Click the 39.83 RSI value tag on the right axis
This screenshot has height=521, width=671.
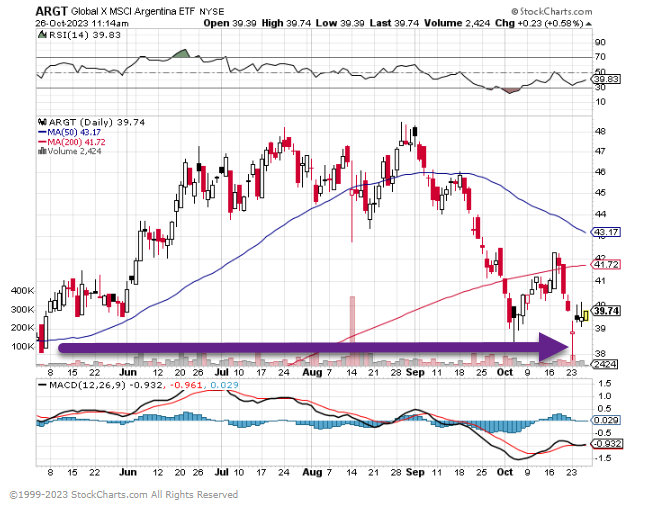point(606,79)
